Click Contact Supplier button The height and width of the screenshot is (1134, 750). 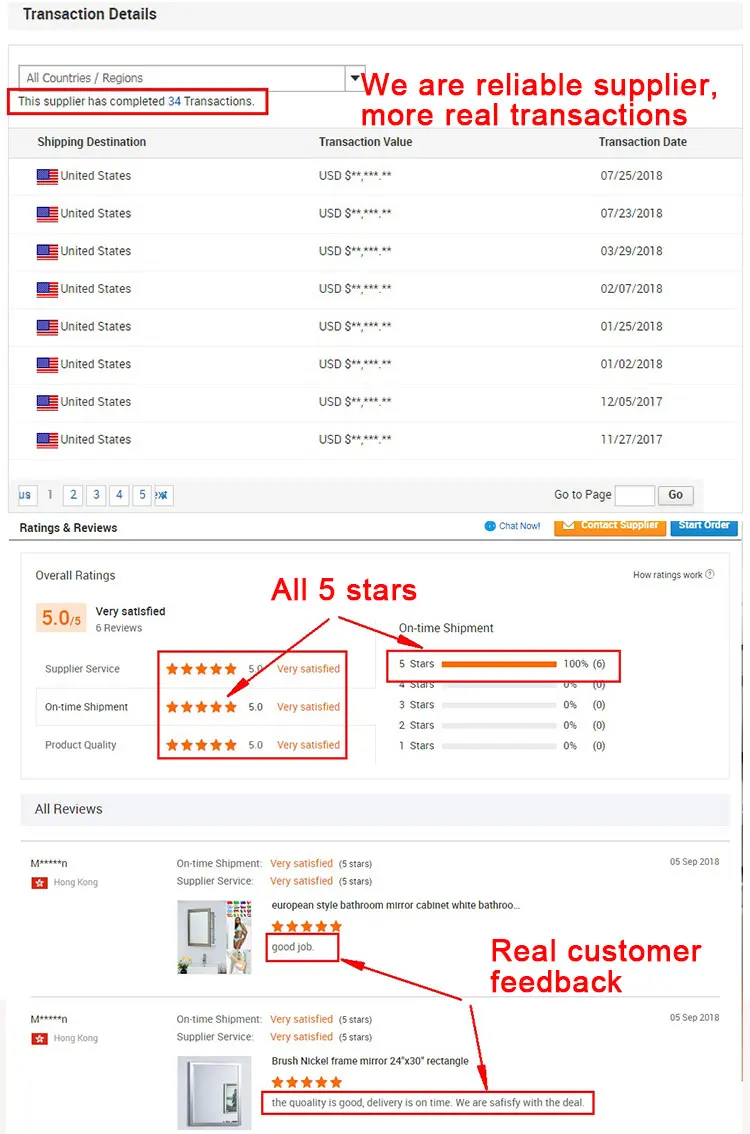[x=610, y=526]
